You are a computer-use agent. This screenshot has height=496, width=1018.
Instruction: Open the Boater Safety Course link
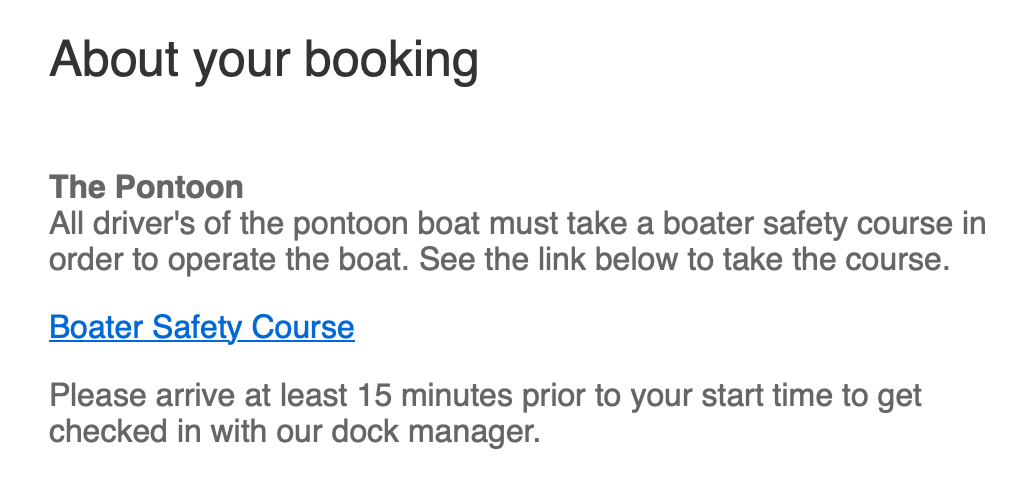coord(202,327)
